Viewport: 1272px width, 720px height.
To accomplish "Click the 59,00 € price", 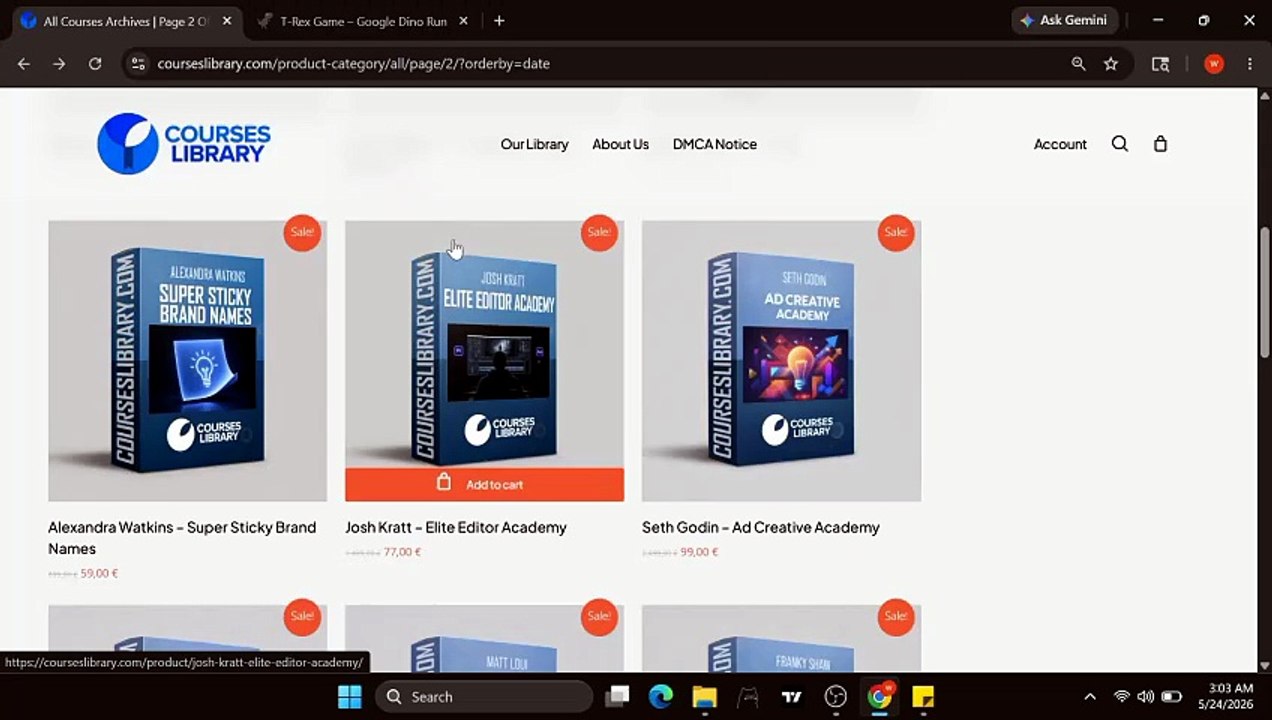I will pyautogui.click(x=99, y=574).
